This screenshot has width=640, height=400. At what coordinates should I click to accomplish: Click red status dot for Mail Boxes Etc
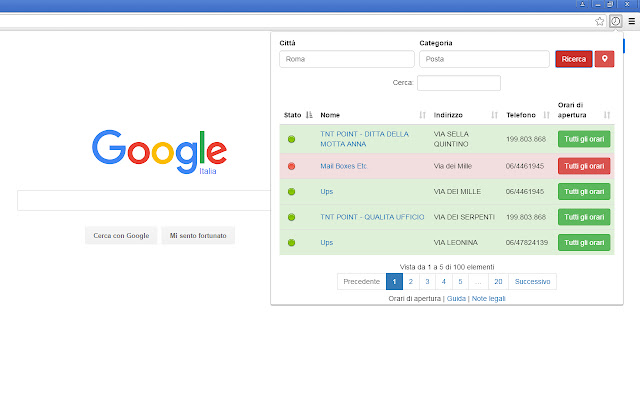coord(291,166)
